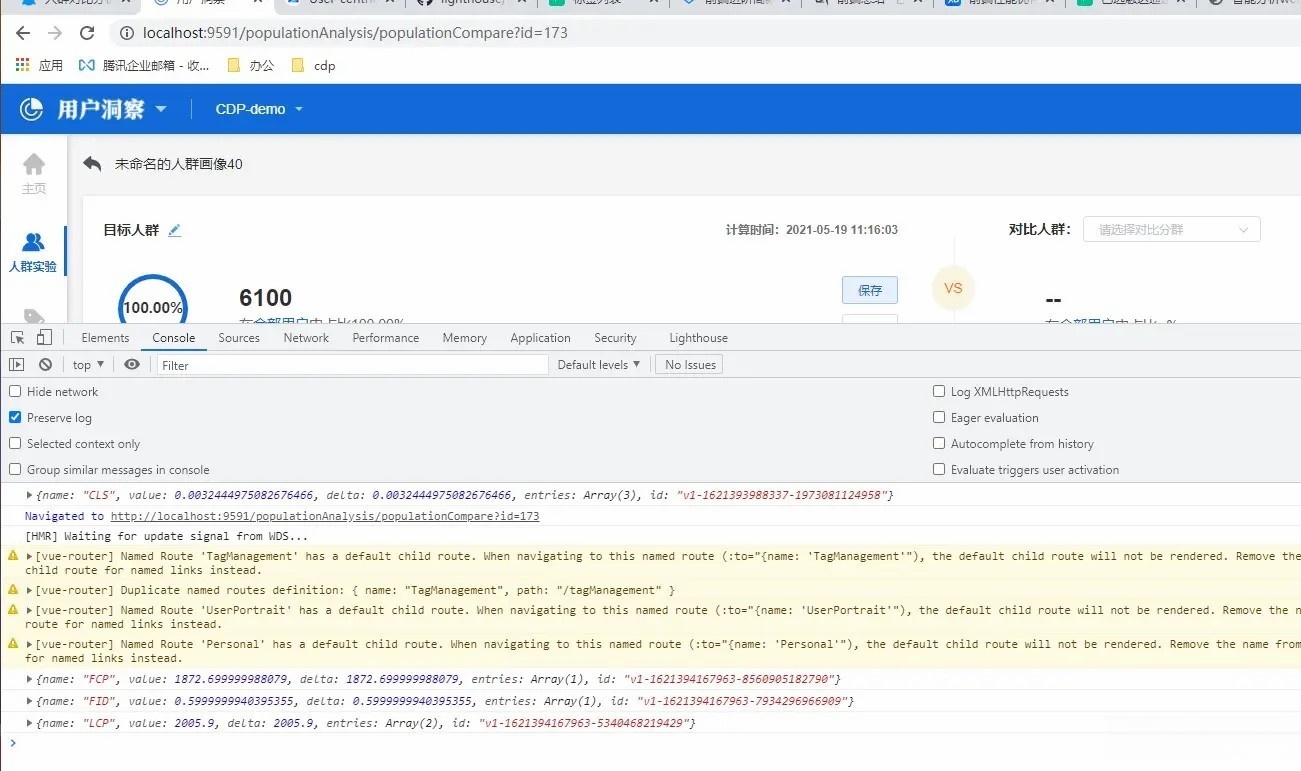Open the 对比人群 select dropdown
This screenshot has height=771, width=1301.
(1171, 230)
